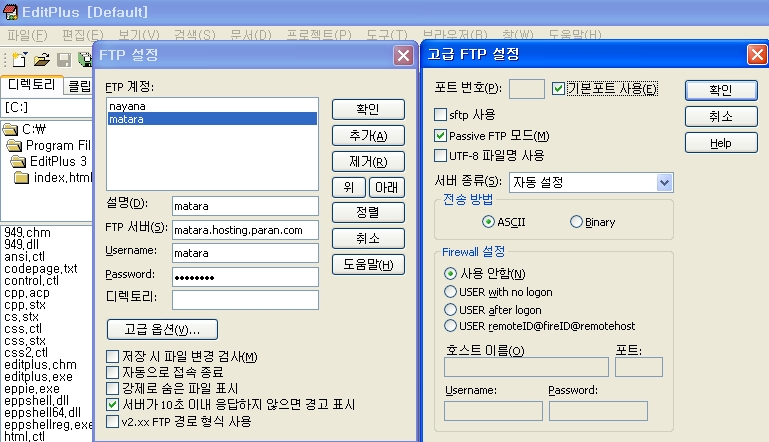This screenshot has height=442, width=769.
Task: Open the [C:] drive selector
Action: [x=47, y=107]
